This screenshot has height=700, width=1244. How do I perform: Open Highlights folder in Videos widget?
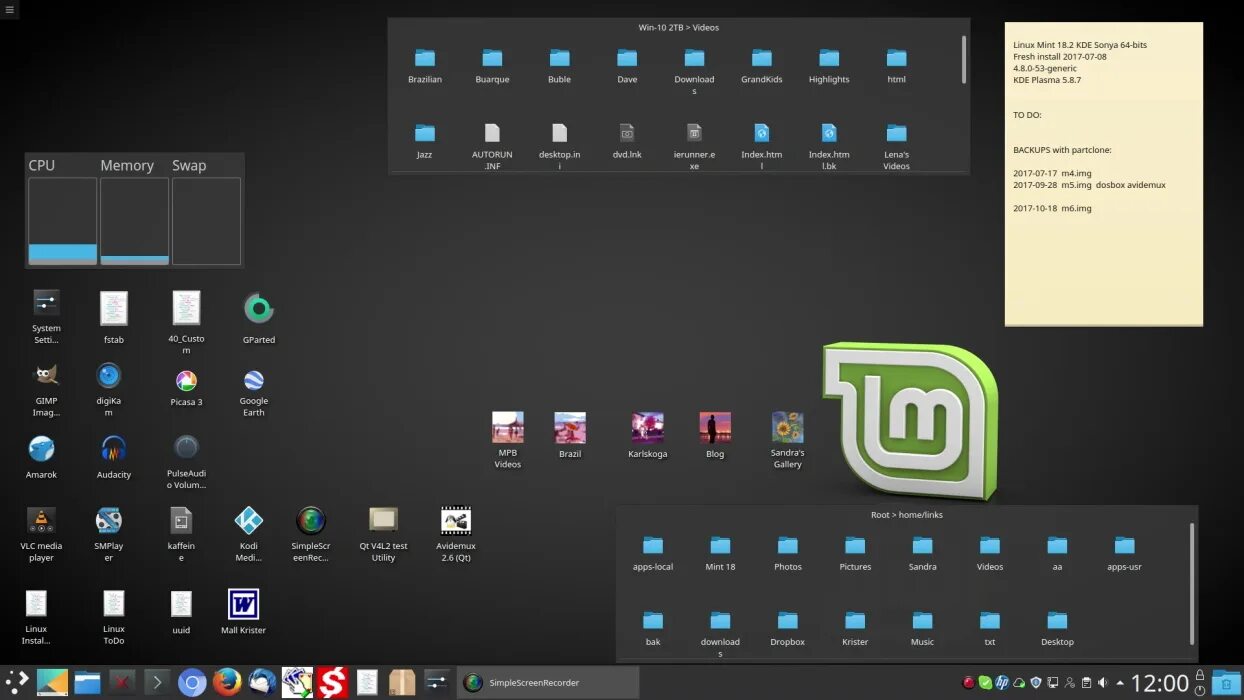[x=829, y=67]
